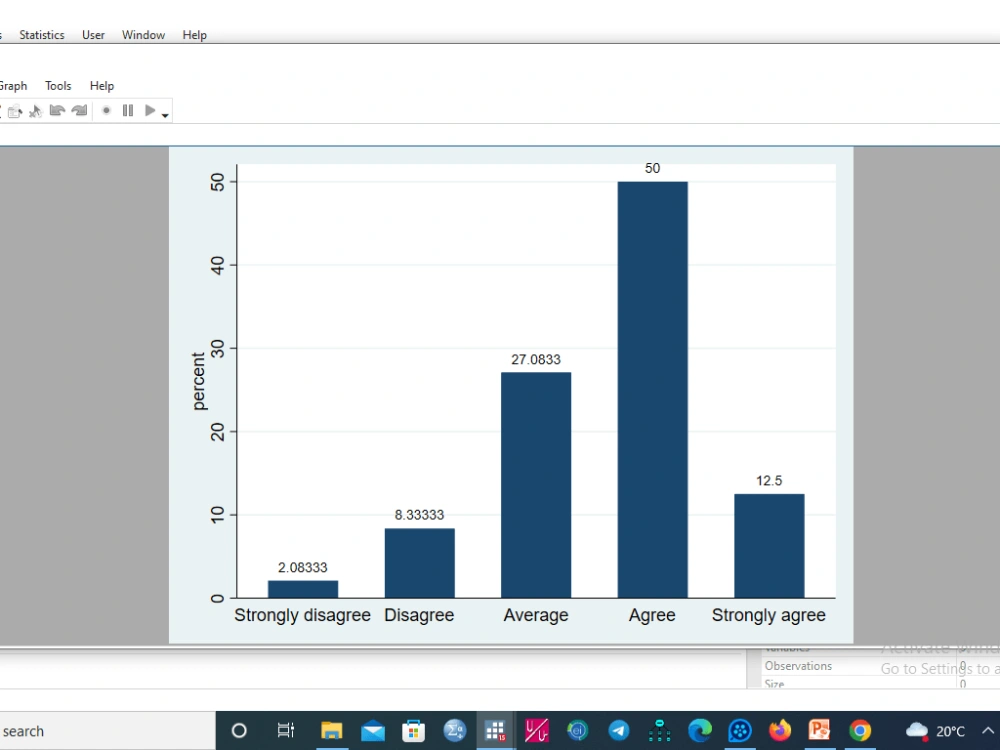Select the '27.0833' bar label
Viewport: 1000px width, 750px height.
pyautogui.click(x=536, y=360)
